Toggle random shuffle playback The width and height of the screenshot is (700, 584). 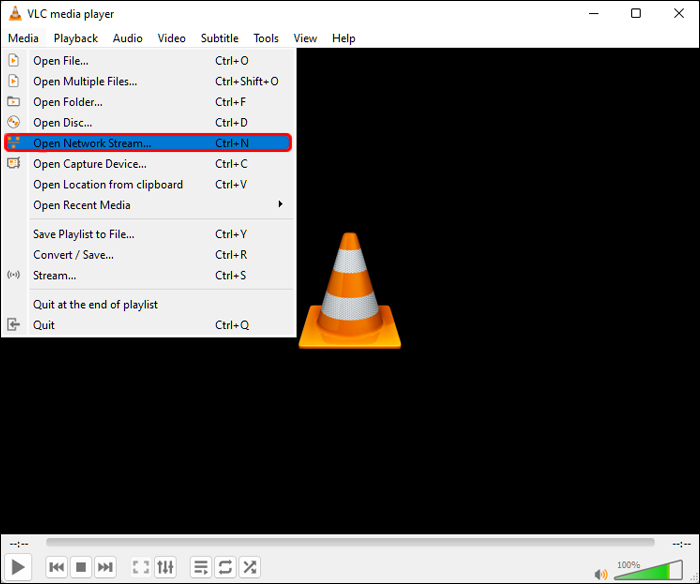coord(250,567)
